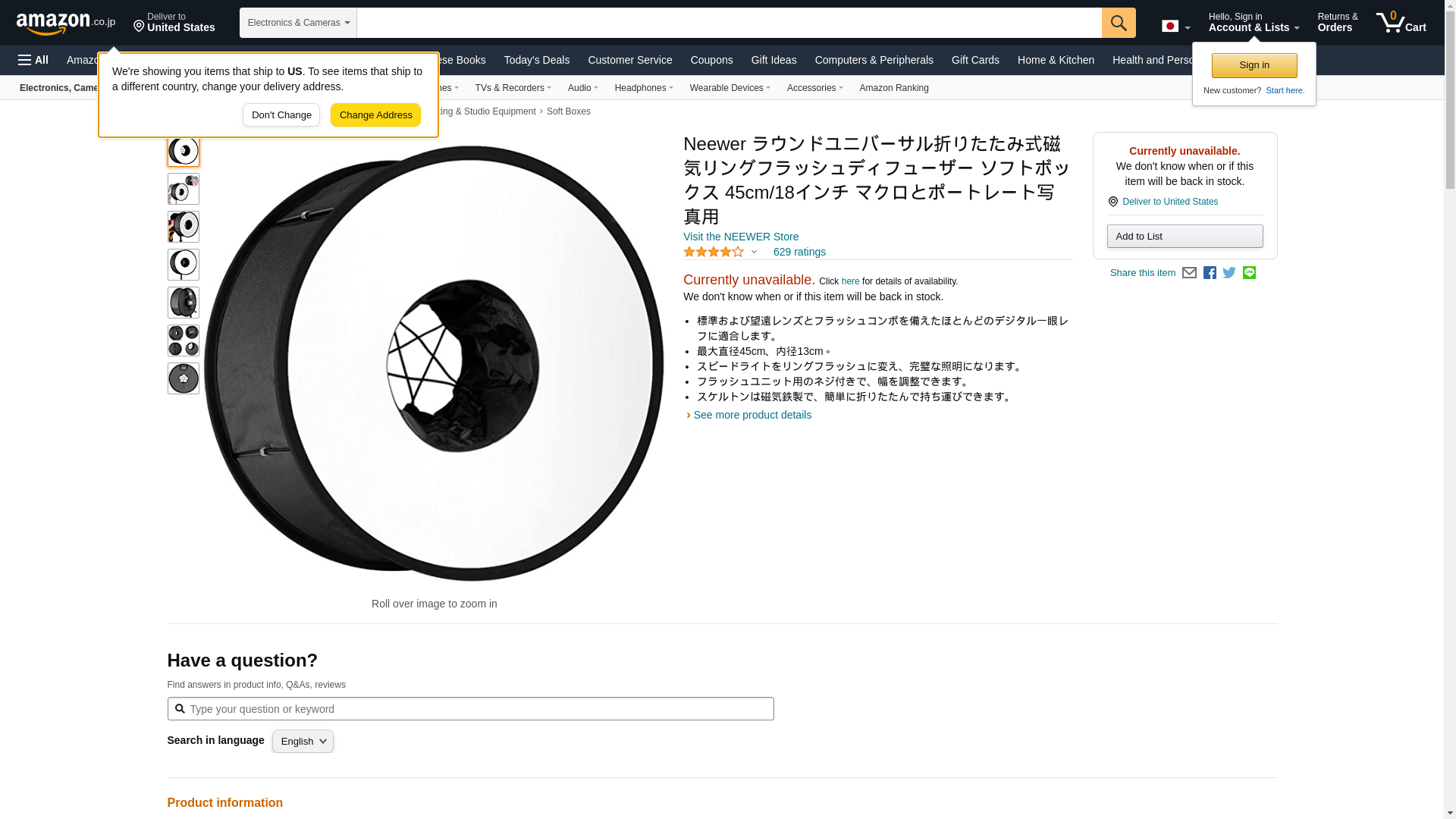Share this item via email icon
1456x819 pixels.
(x=1189, y=273)
